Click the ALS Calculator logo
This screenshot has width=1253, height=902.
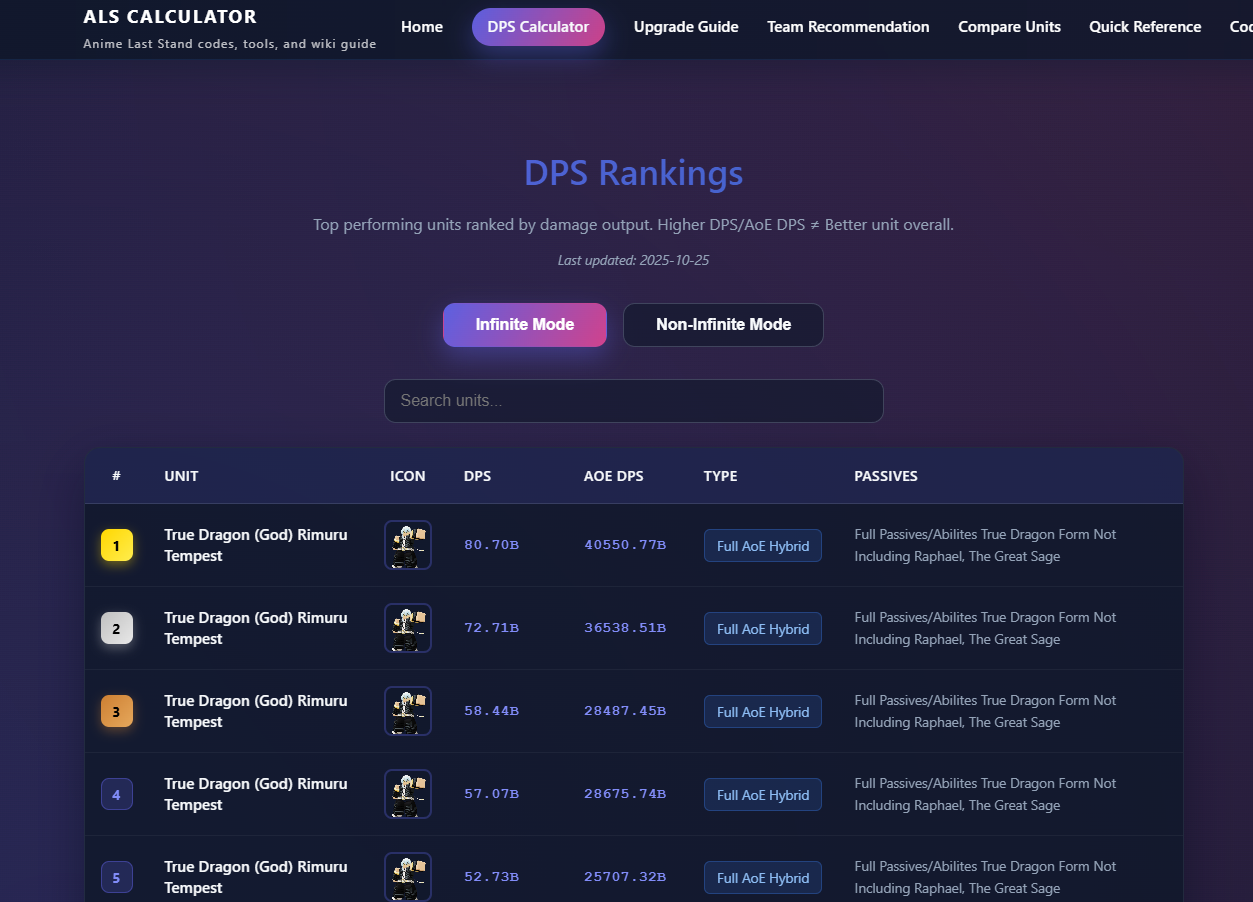[170, 16]
